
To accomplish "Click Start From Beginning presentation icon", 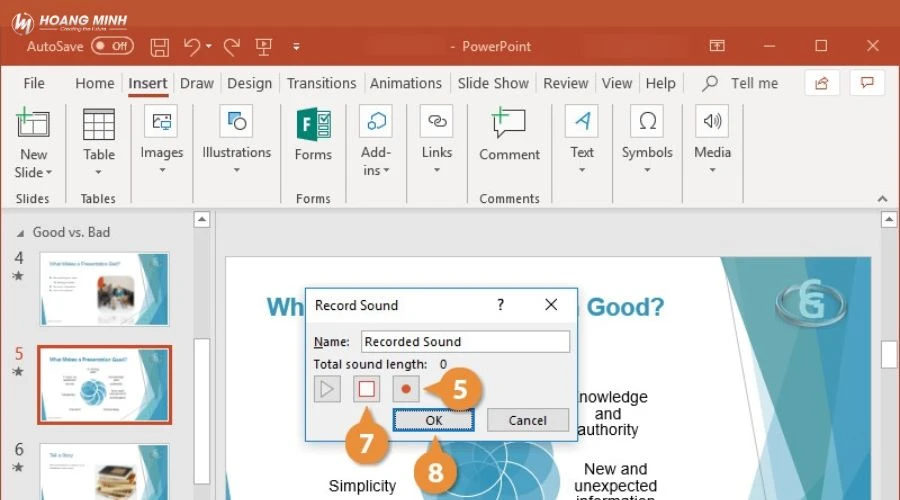I will click(264, 46).
